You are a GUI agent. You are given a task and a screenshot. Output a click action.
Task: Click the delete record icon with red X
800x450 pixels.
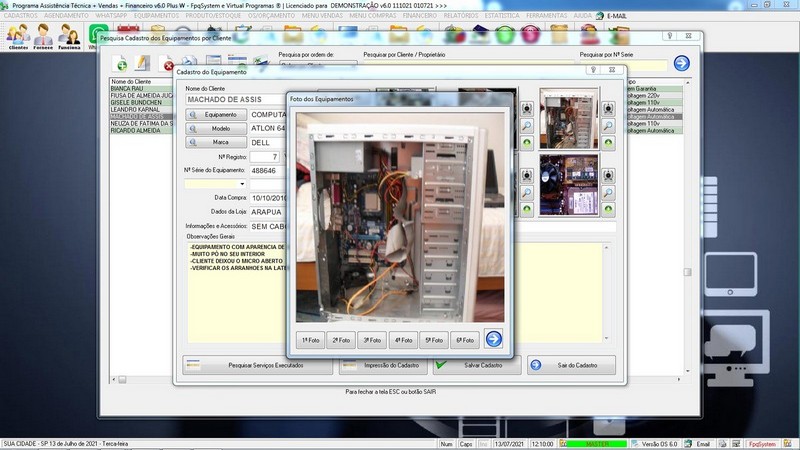(x=166, y=64)
